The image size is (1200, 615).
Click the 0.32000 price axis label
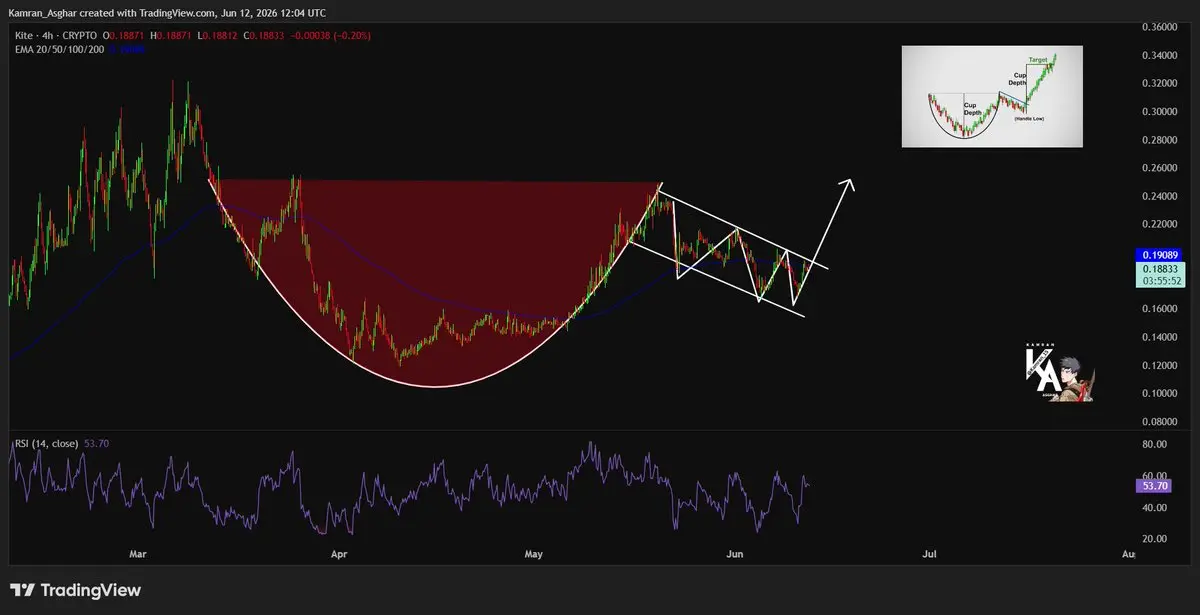(1161, 84)
